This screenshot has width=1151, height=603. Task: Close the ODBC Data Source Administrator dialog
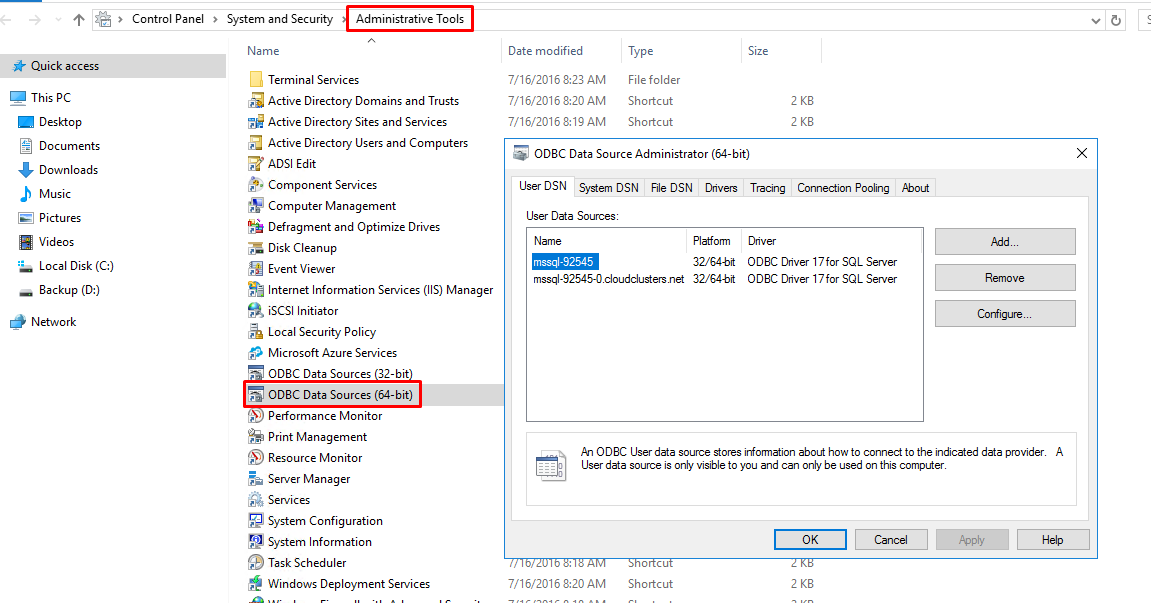[1081, 154]
